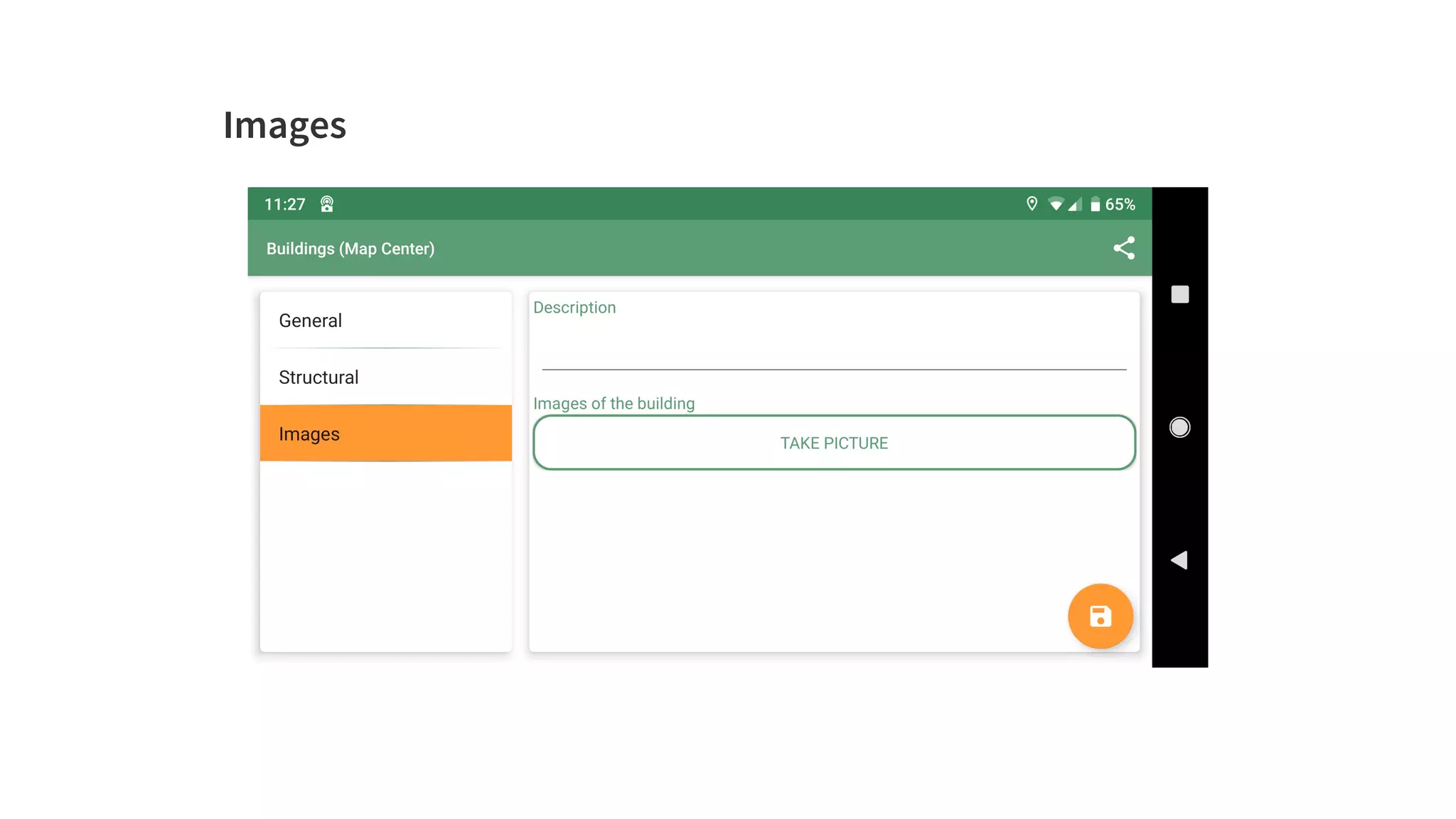Tap the 65% battery percentage text
Viewport: 1456px width, 819px height.
pos(1120,205)
